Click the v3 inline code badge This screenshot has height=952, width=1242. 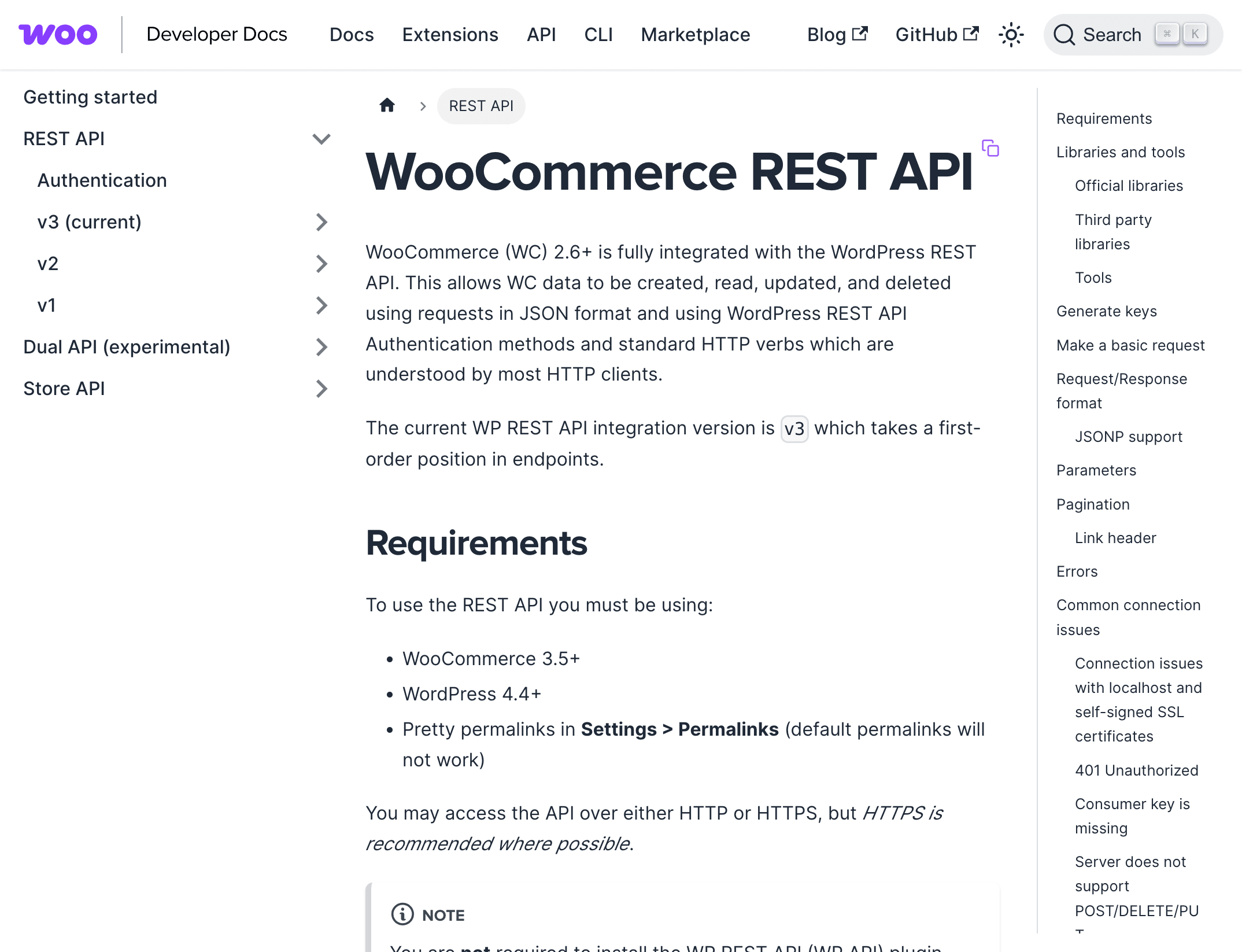(x=794, y=429)
